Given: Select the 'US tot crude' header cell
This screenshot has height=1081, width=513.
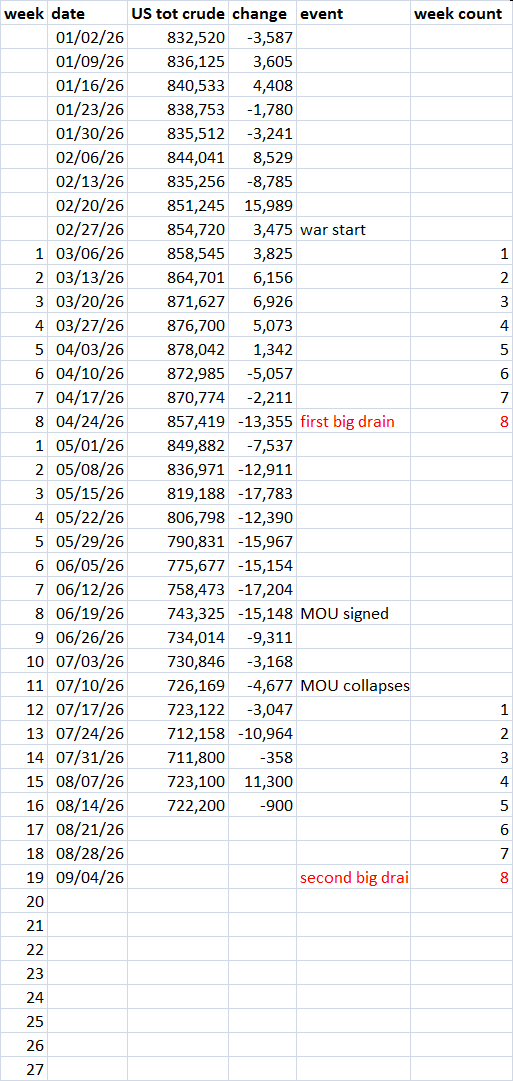Looking at the screenshot, I should click(178, 13).
